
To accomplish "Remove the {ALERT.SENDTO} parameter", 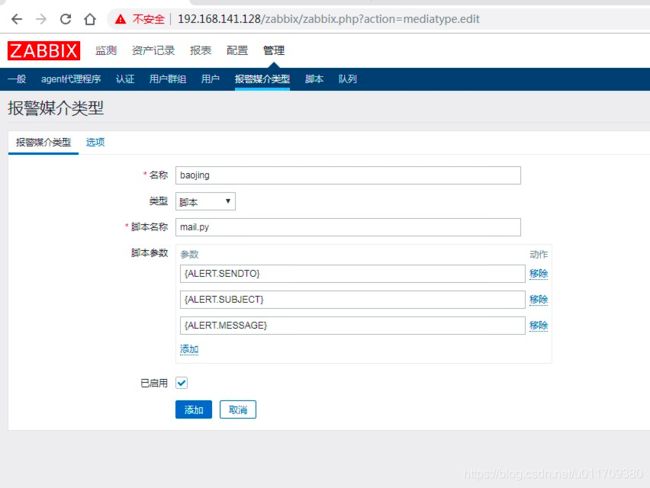I will (538, 274).
